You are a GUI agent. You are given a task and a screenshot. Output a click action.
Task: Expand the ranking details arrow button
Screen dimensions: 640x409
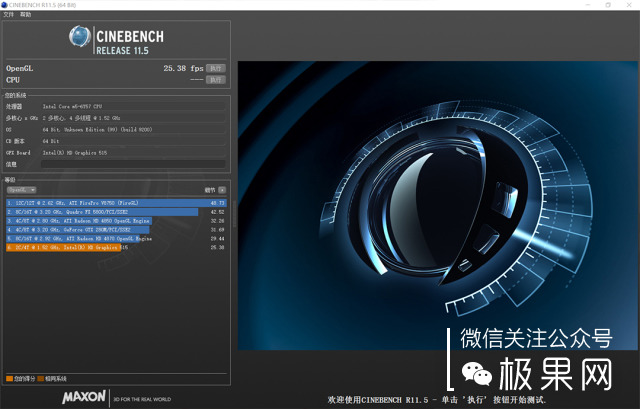[x=223, y=189]
